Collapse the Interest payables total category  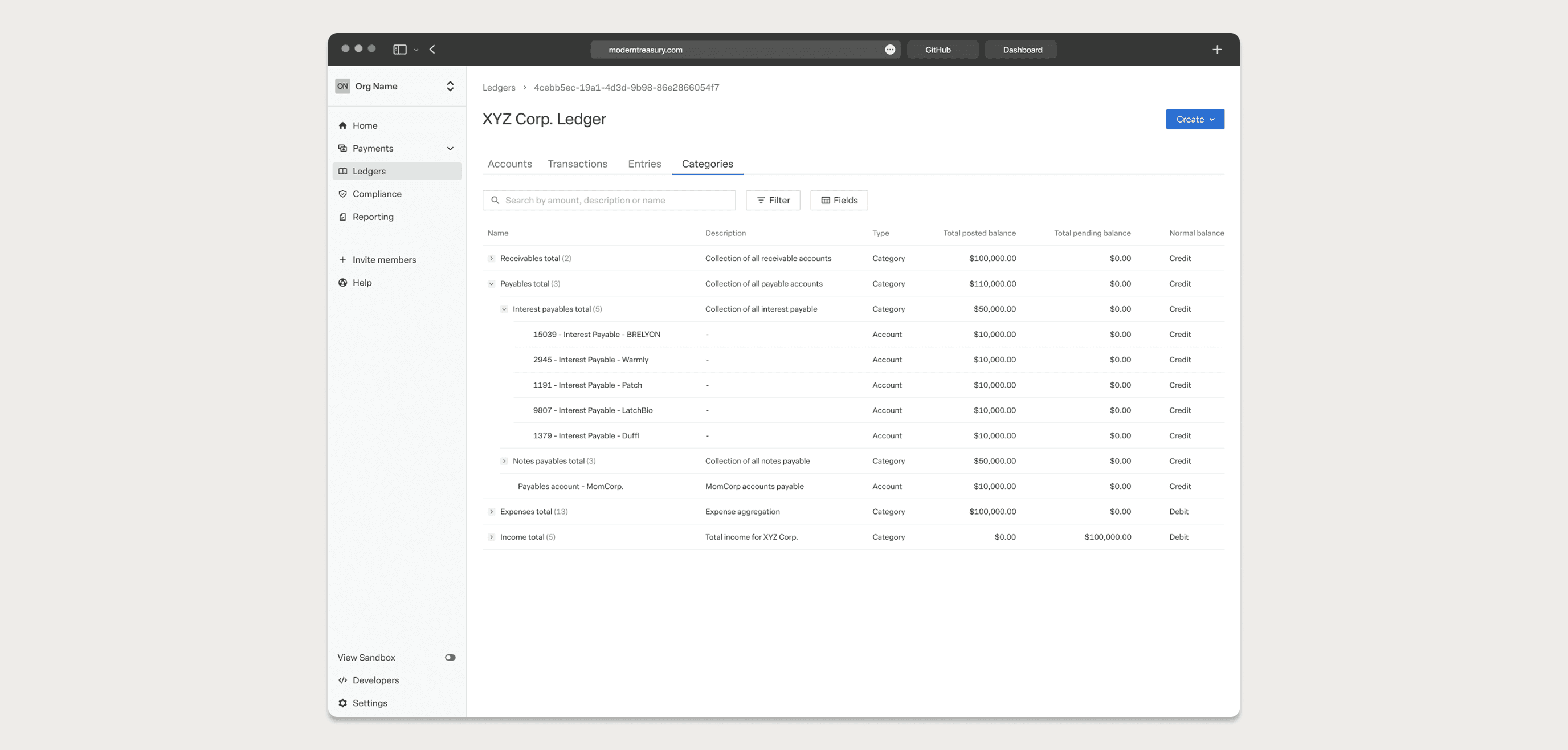pyautogui.click(x=504, y=309)
